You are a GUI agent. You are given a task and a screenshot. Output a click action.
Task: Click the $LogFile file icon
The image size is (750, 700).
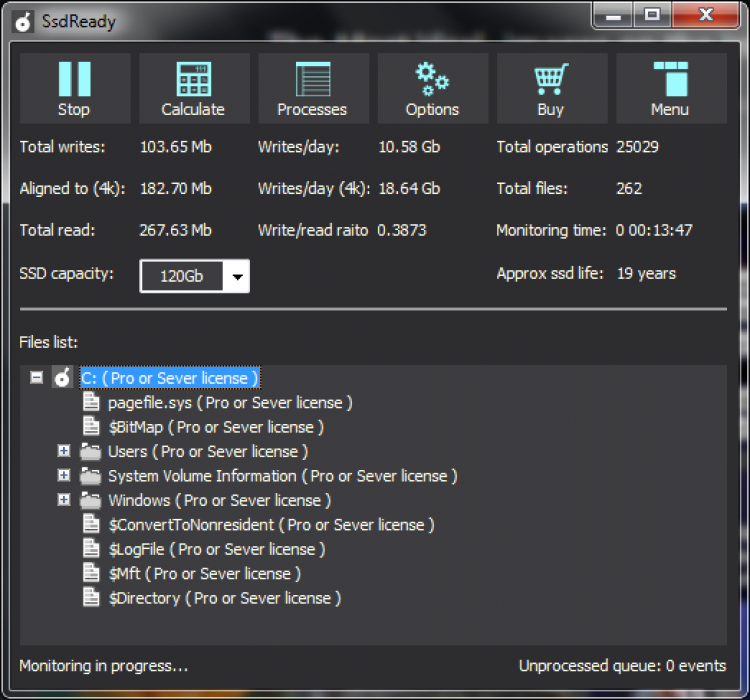(91, 548)
